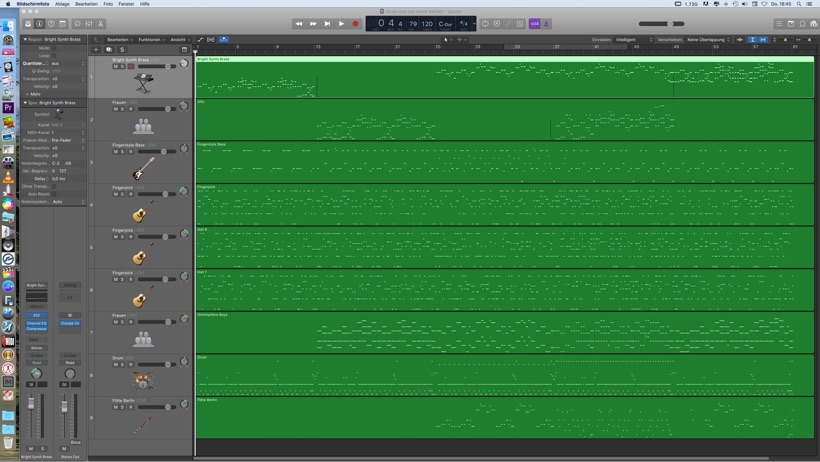Click the Fingerstyle Bass guitar icon
Screen dimensions: 820x462
tap(143, 168)
